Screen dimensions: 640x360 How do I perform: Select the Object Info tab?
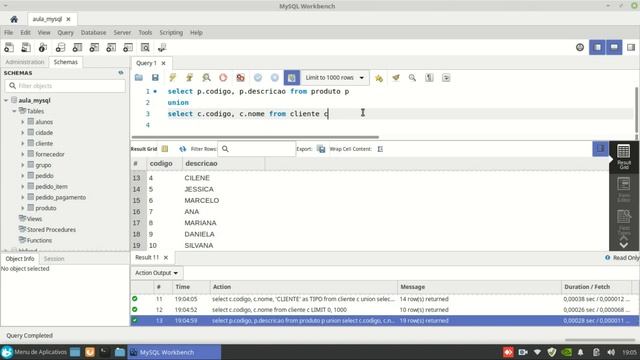20,258
